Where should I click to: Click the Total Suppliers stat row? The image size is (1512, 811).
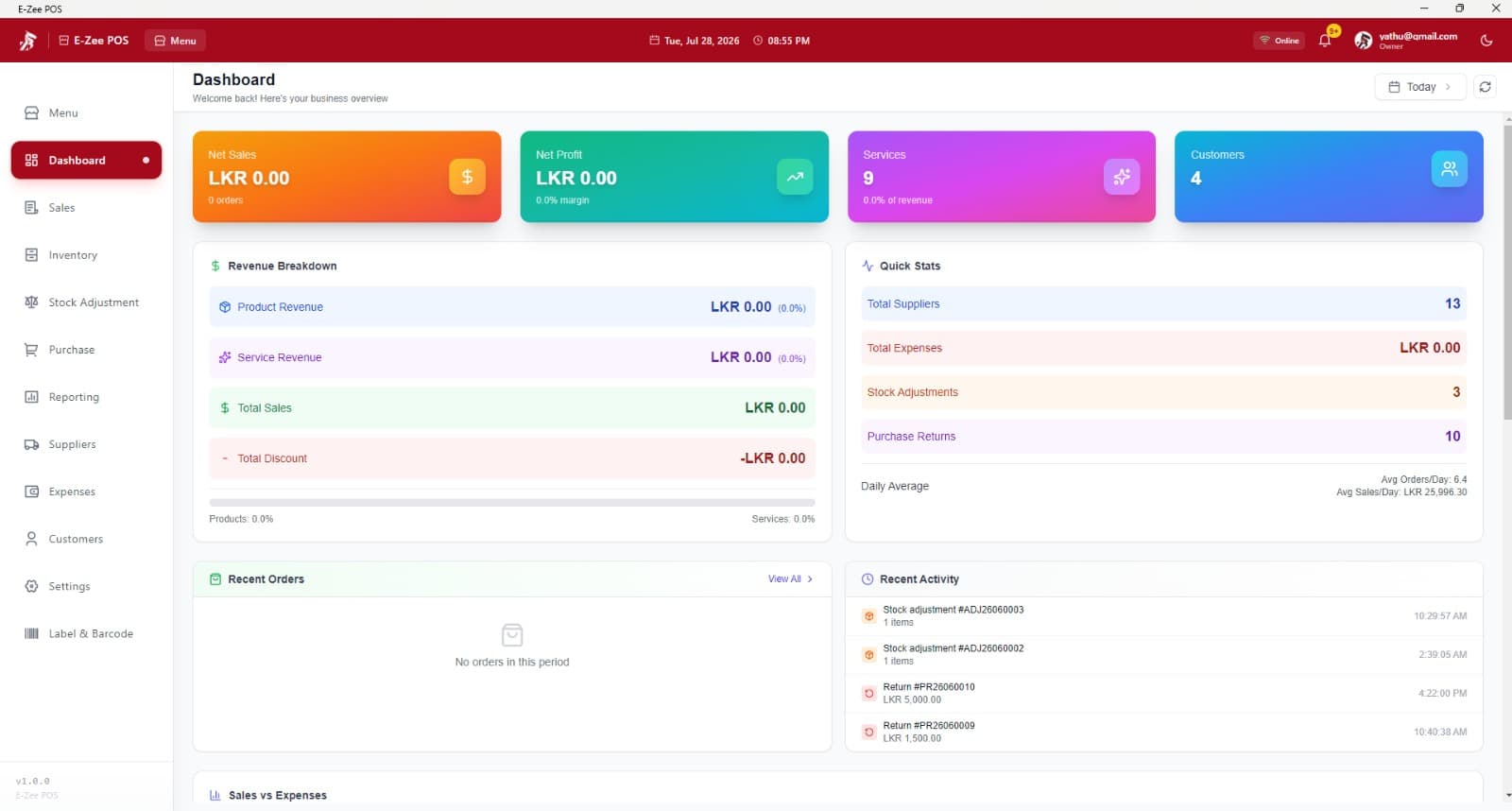tap(1163, 304)
